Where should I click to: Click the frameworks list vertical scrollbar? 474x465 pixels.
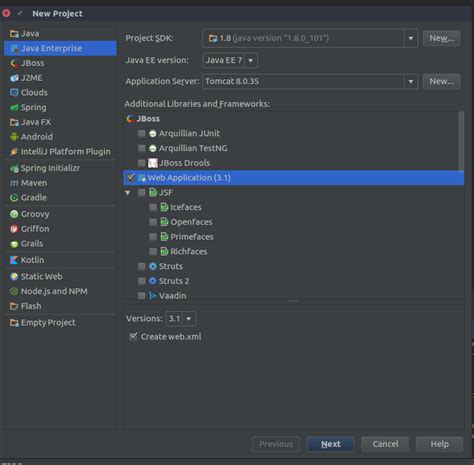461,141
